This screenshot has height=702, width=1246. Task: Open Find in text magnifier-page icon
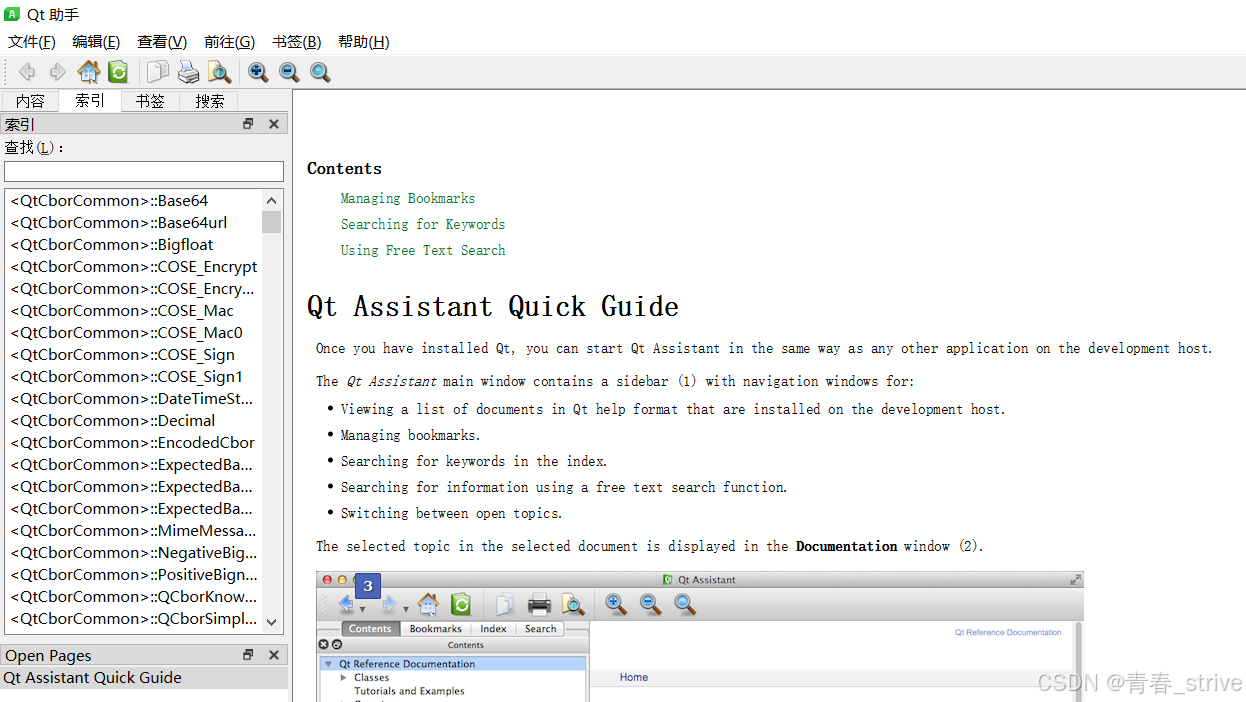[x=219, y=72]
